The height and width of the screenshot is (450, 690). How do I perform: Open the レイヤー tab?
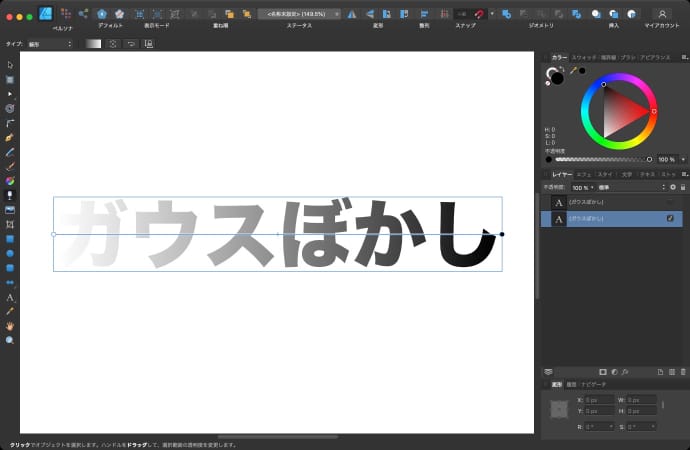pos(562,174)
